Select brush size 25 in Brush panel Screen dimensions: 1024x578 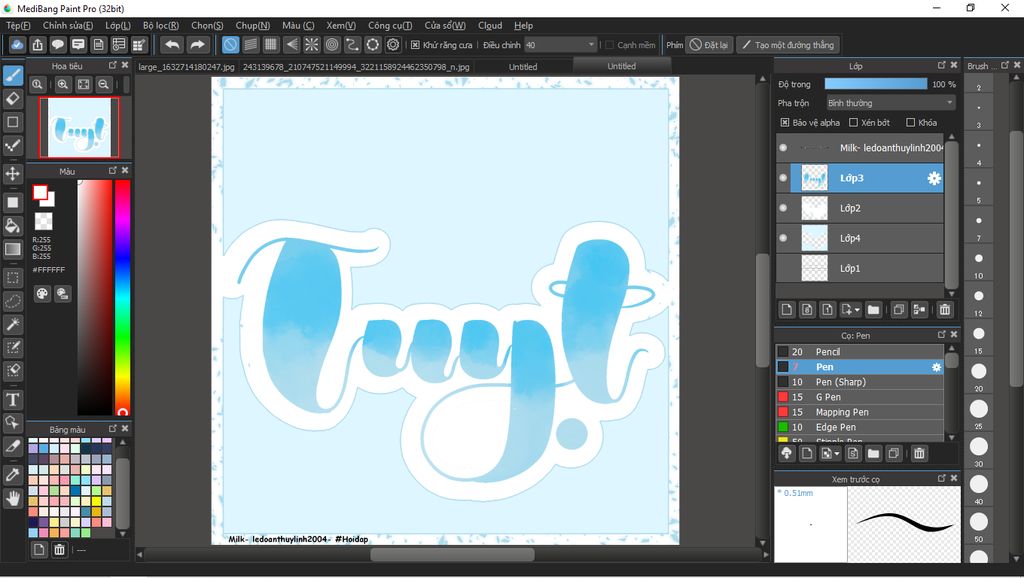(x=978, y=409)
